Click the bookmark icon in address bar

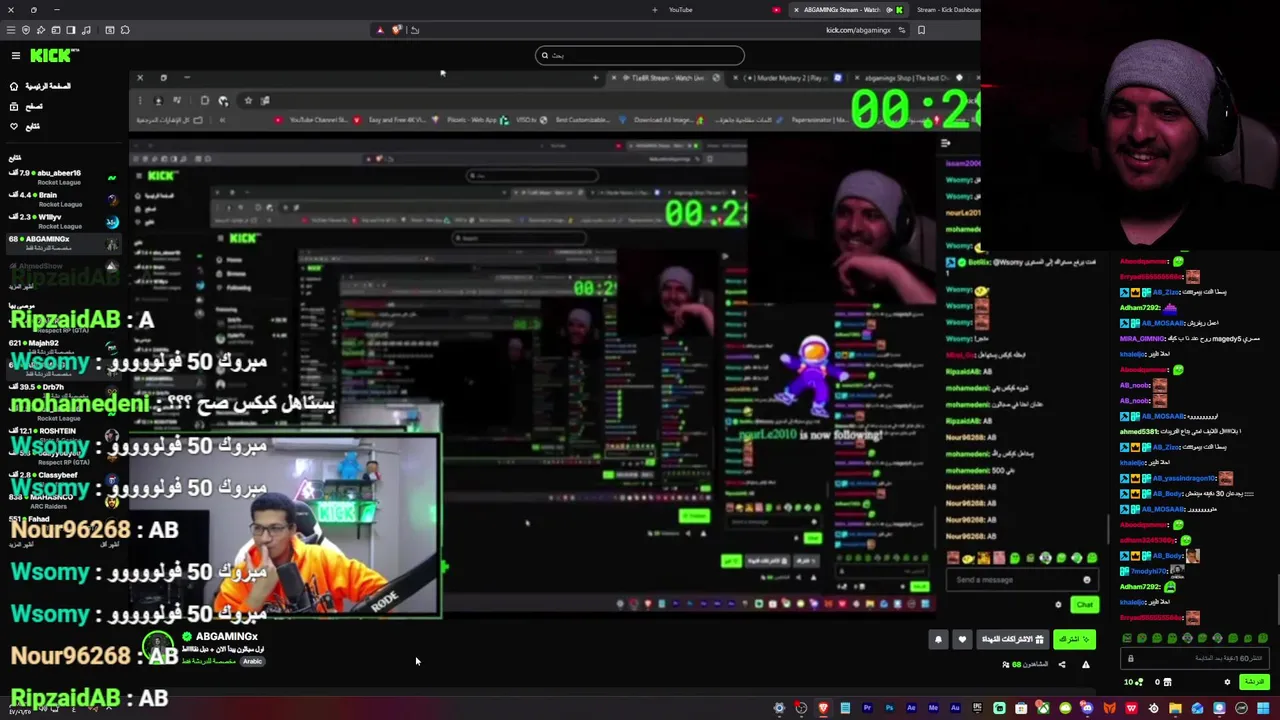pos(921,30)
